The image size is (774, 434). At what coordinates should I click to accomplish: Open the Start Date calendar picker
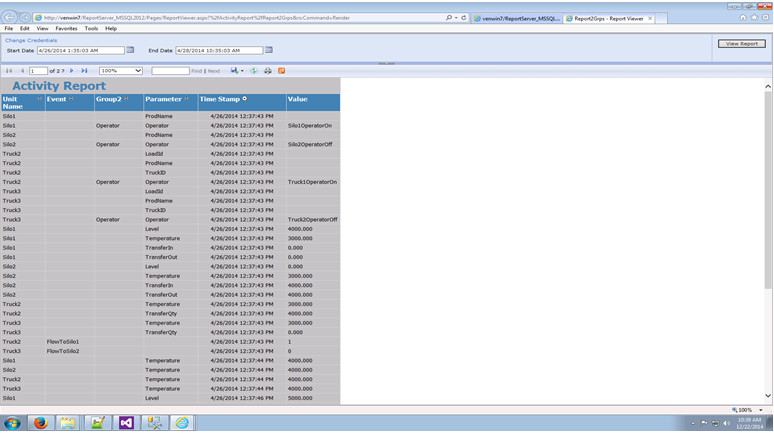tap(130, 50)
